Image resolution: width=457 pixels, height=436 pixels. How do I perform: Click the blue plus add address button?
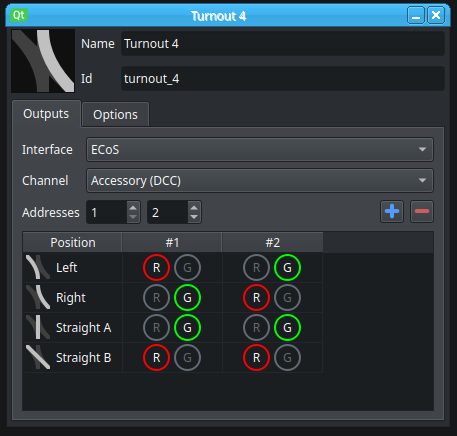coord(392,211)
